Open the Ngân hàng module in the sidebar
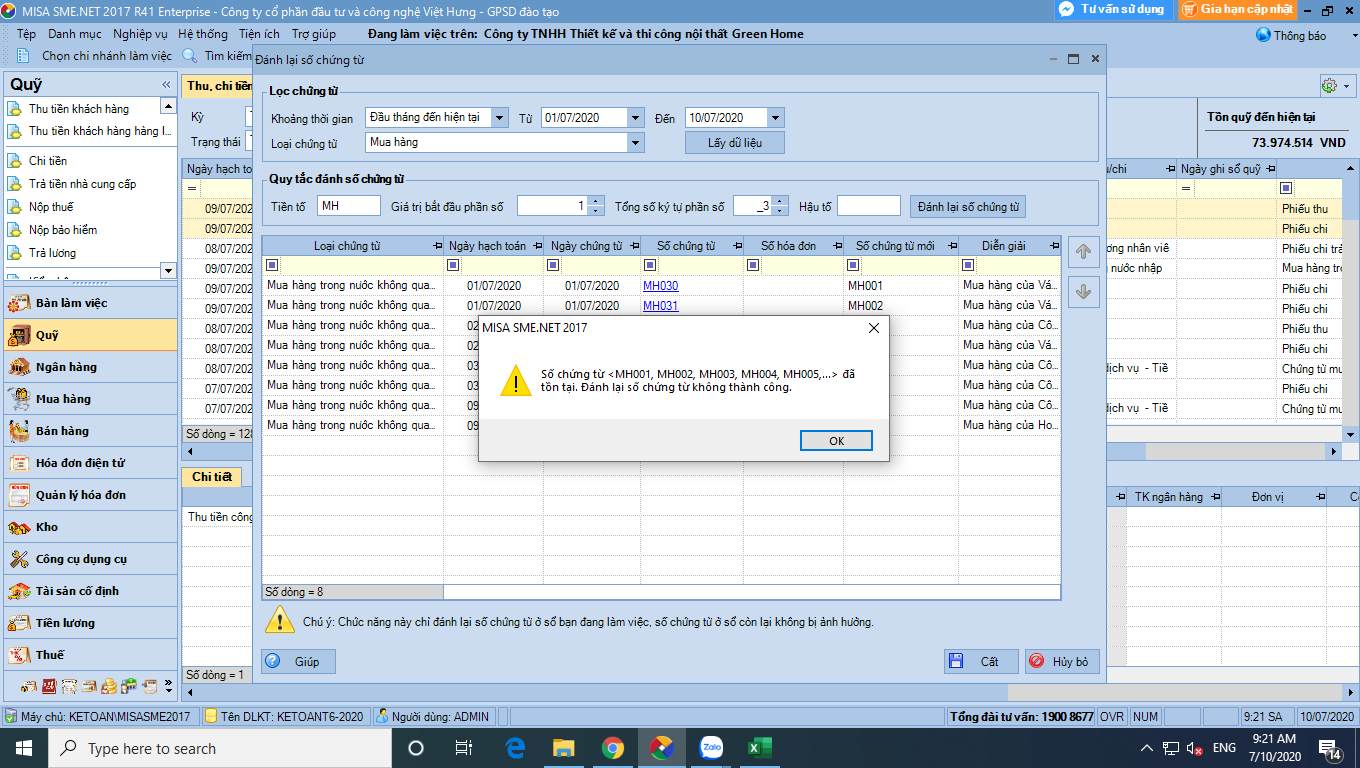 pos(66,367)
